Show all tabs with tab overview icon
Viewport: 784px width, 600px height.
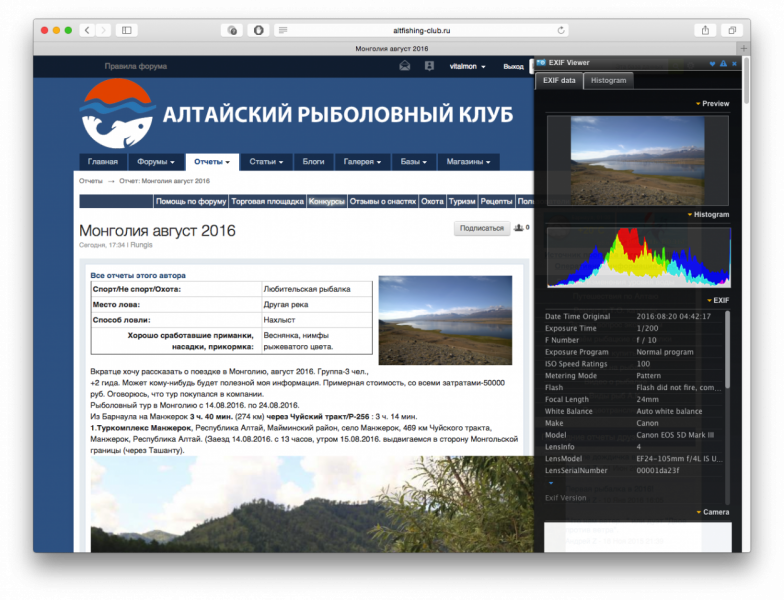click(x=732, y=30)
